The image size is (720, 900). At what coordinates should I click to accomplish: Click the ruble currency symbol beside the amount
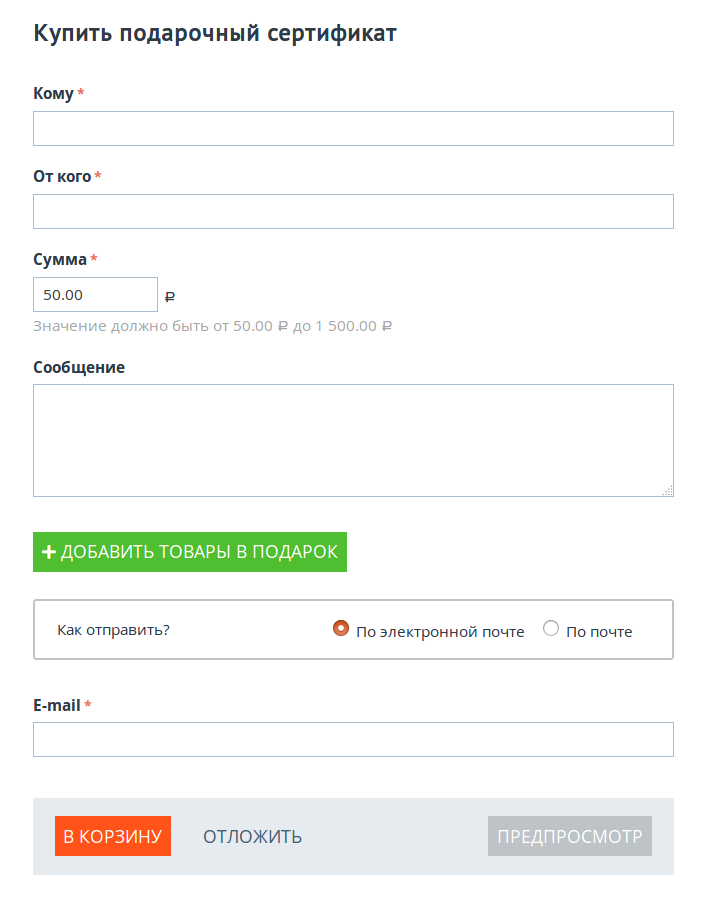pos(170,296)
